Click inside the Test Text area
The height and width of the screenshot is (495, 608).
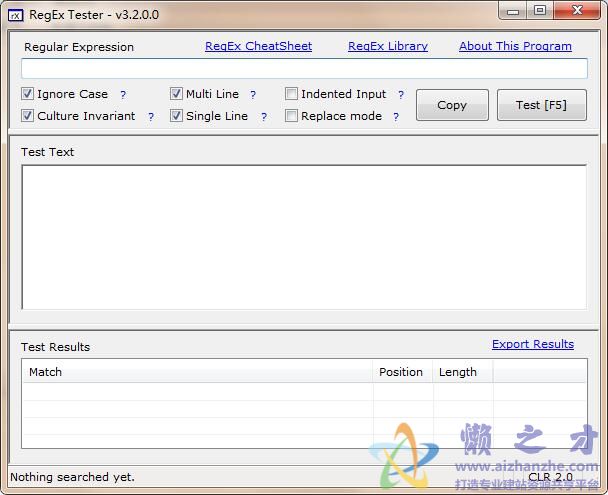(304, 237)
